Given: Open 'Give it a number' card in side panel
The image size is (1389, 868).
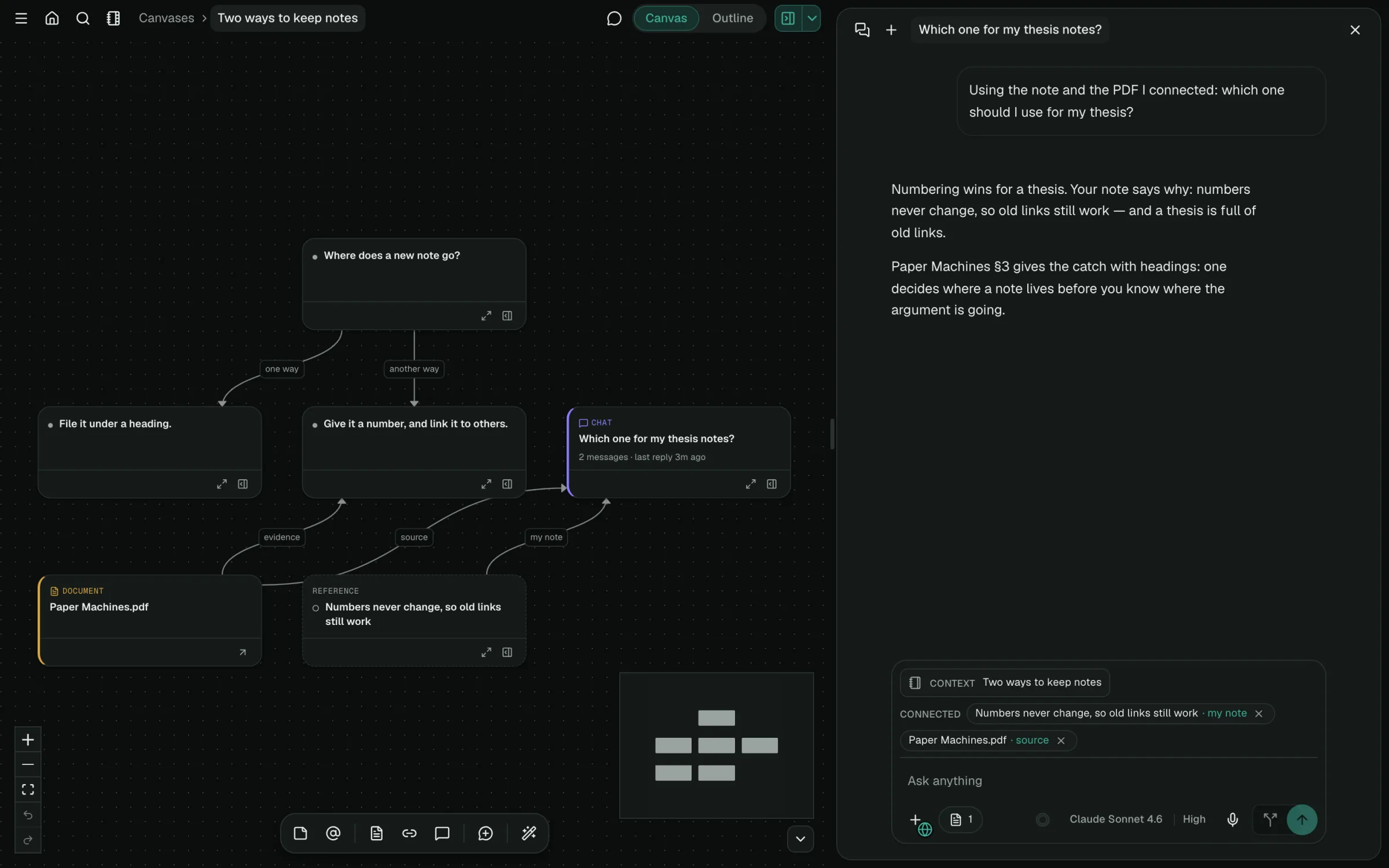Looking at the screenshot, I should (x=507, y=484).
